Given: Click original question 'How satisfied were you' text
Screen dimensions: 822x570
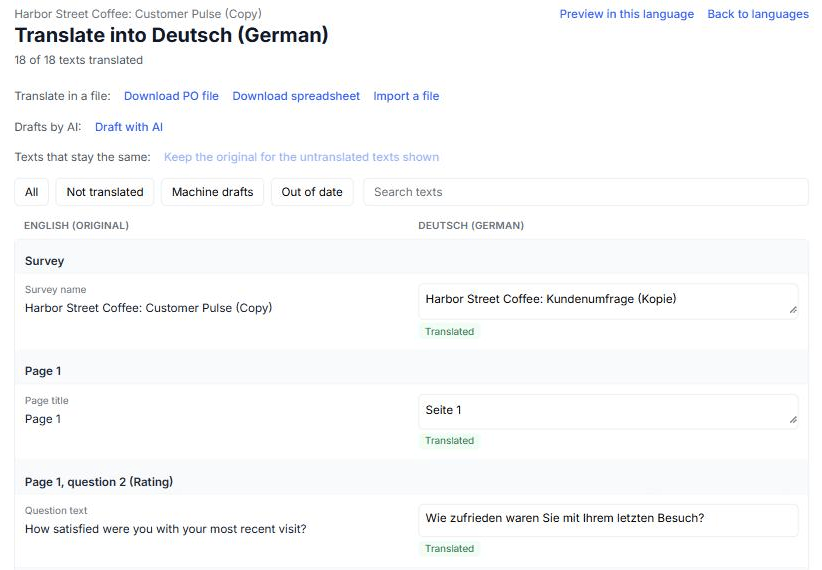Looking at the screenshot, I should pos(166,529).
